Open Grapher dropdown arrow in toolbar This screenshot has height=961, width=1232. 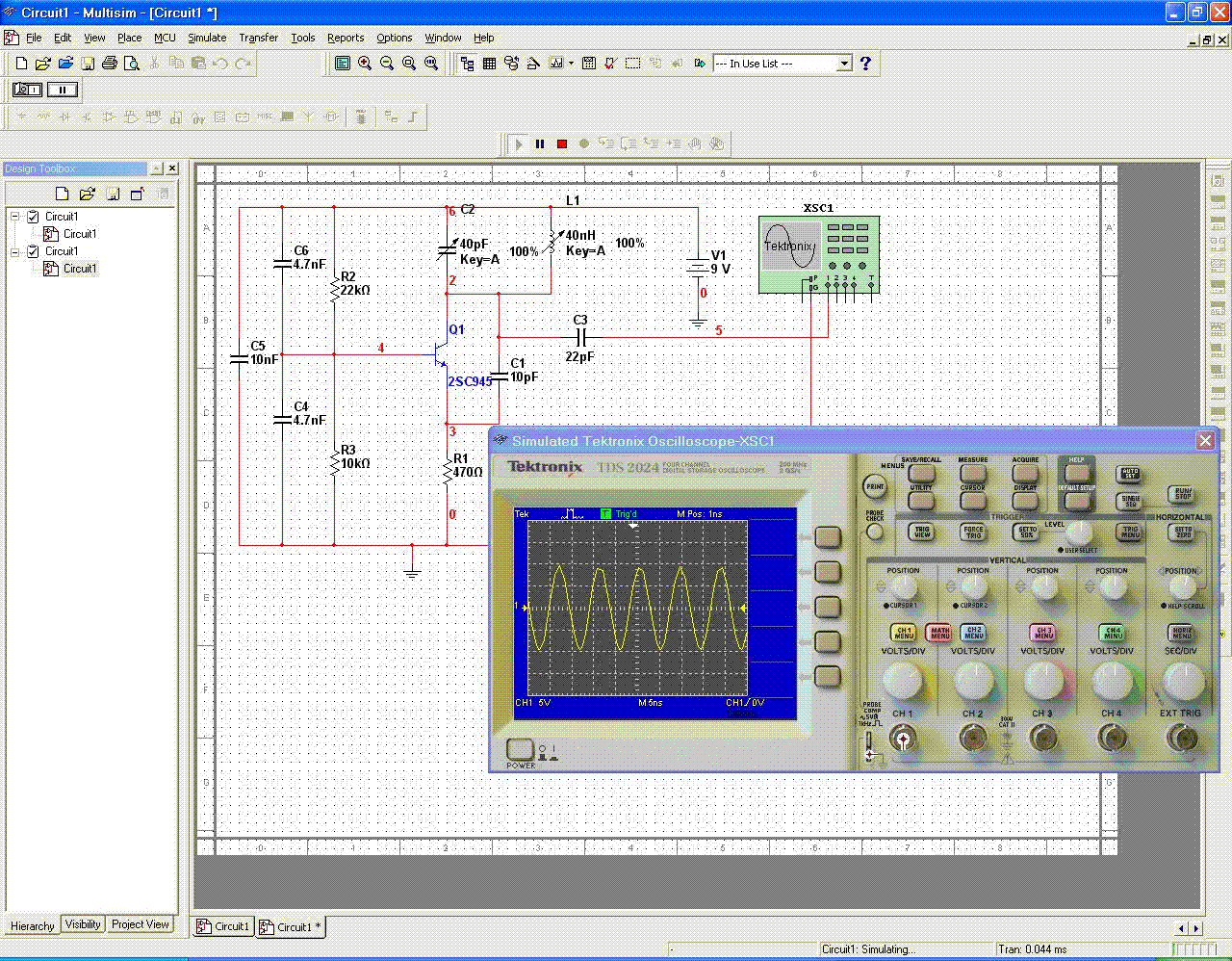point(571,64)
